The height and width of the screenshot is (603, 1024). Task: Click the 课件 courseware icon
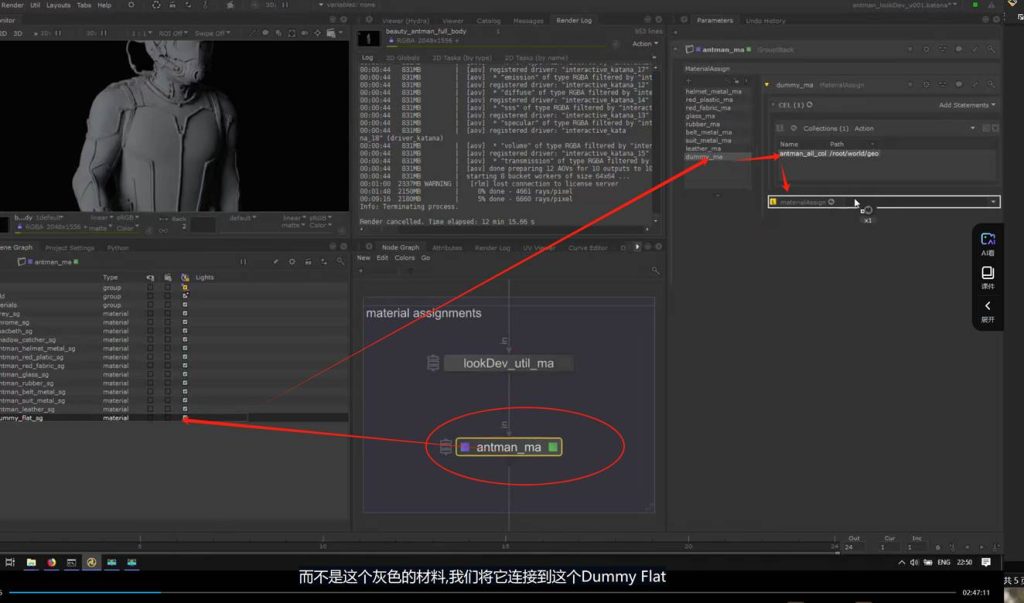click(x=987, y=276)
